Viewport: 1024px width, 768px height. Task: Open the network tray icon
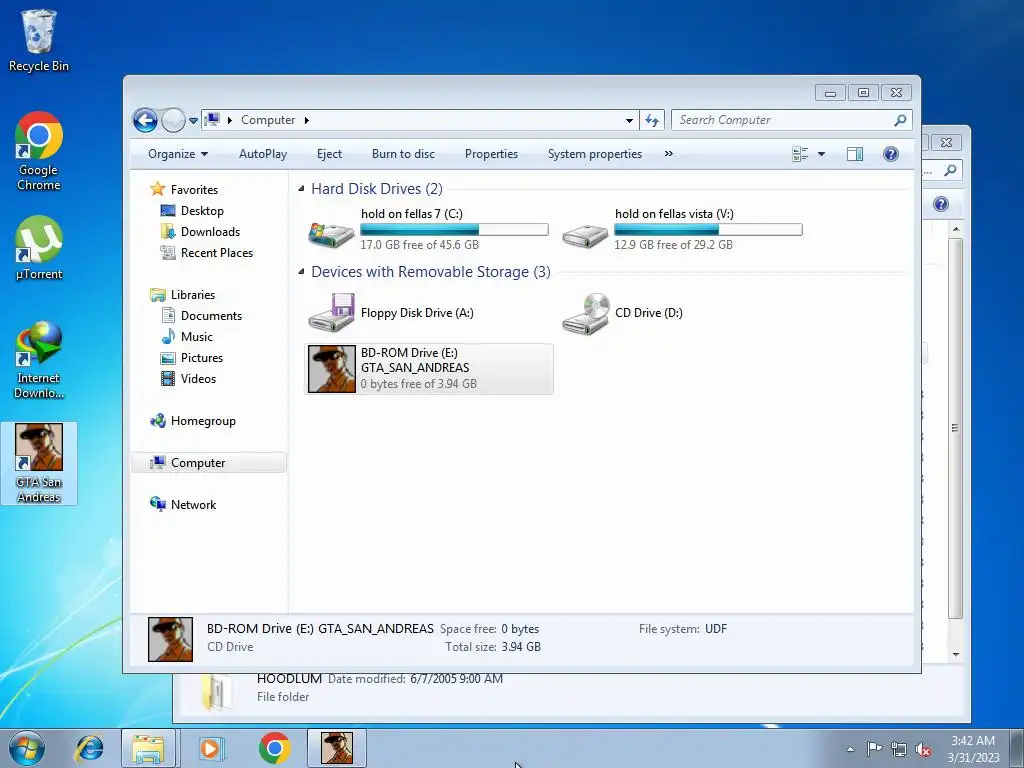[x=899, y=749]
